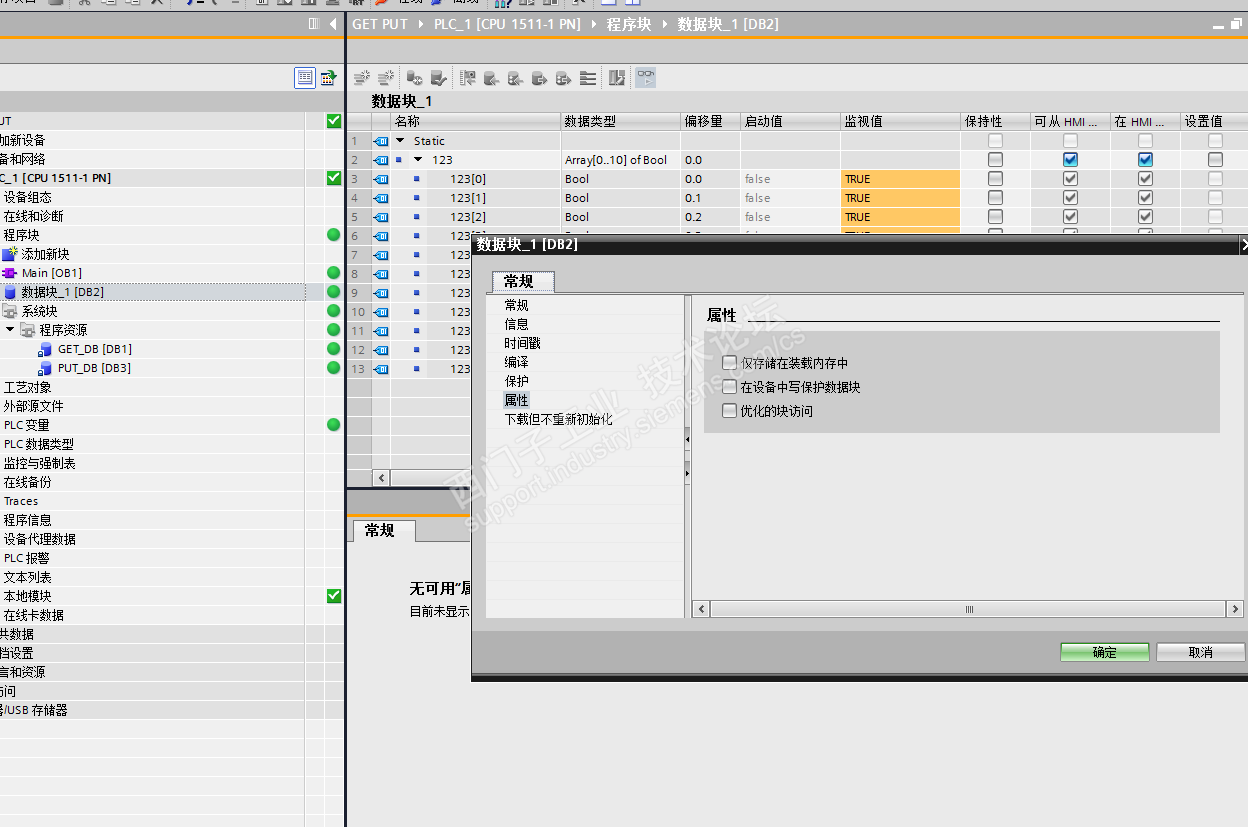Uncheck HMI accessible checkbox for row 123
Image resolution: width=1248 pixels, height=827 pixels.
(x=1070, y=160)
